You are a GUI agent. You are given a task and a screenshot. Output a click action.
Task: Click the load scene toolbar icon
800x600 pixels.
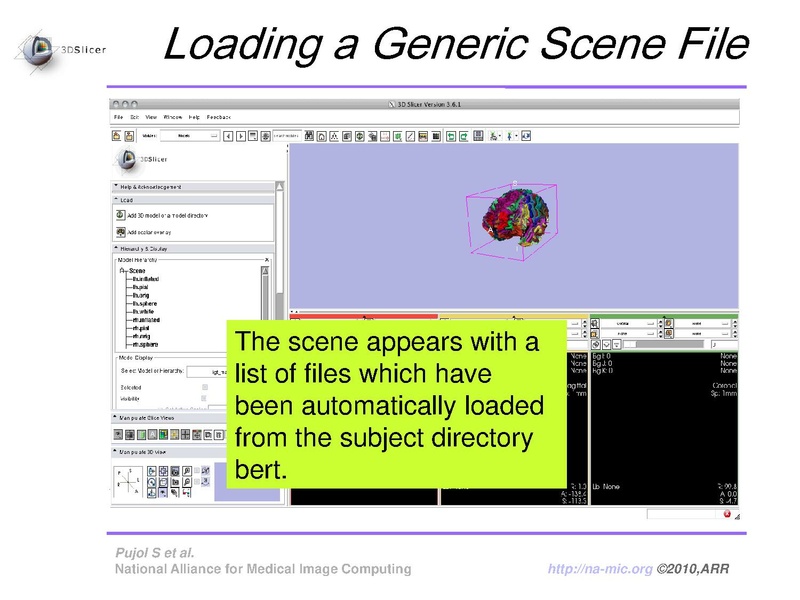(x=117, y=136)
